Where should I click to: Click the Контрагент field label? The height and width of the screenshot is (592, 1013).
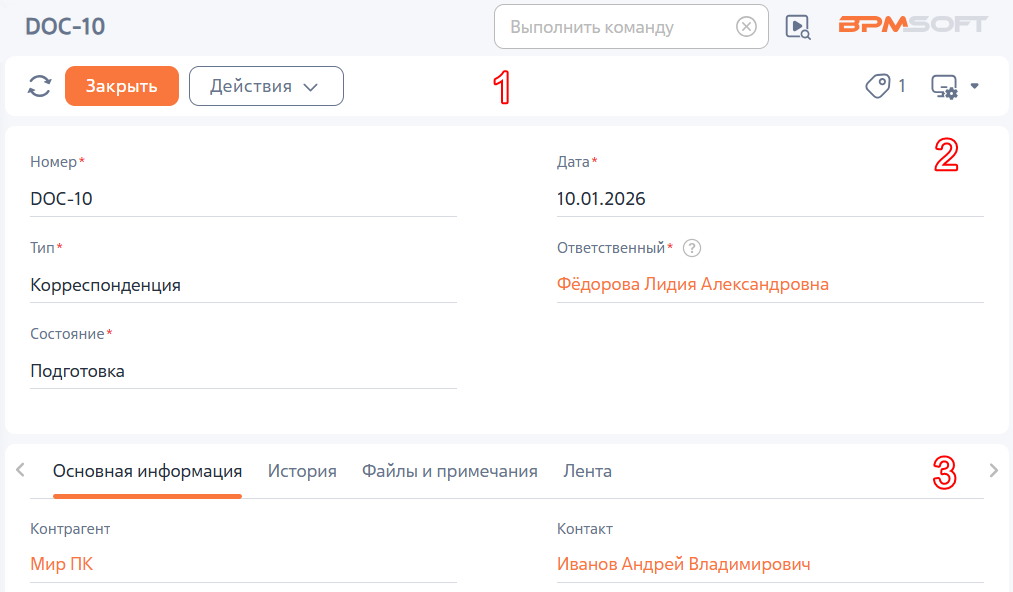[x=70, y=529]
